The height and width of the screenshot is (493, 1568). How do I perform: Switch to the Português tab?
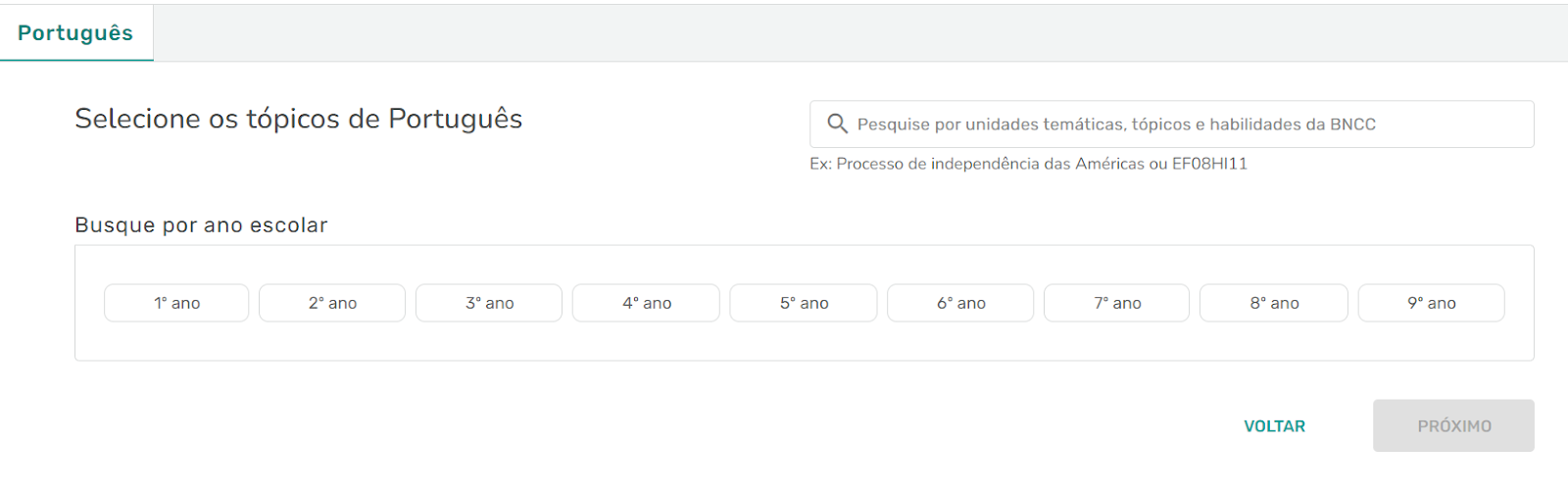[x=75, y=33]
